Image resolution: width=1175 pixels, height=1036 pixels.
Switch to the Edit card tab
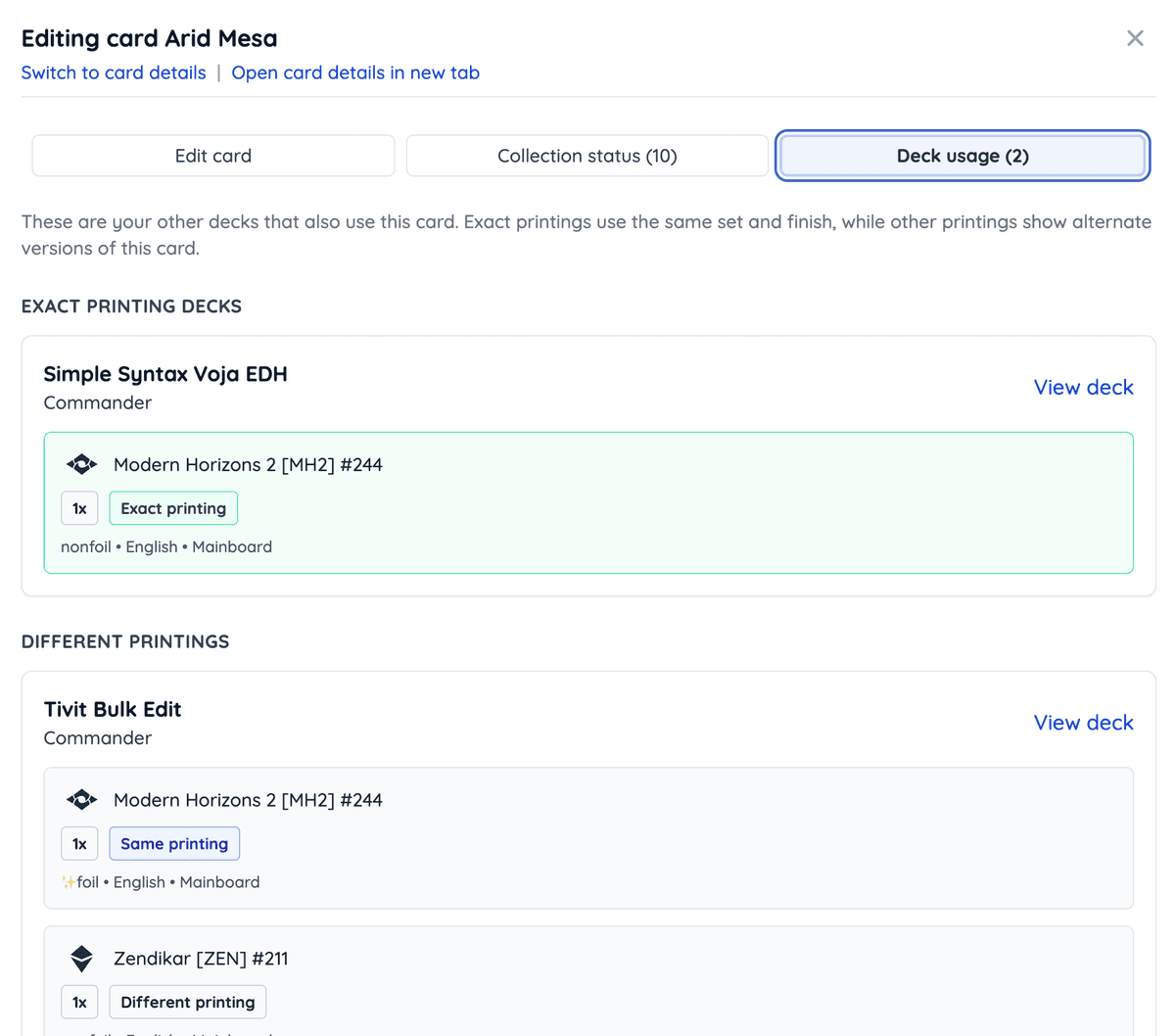(x=213, y=156)
